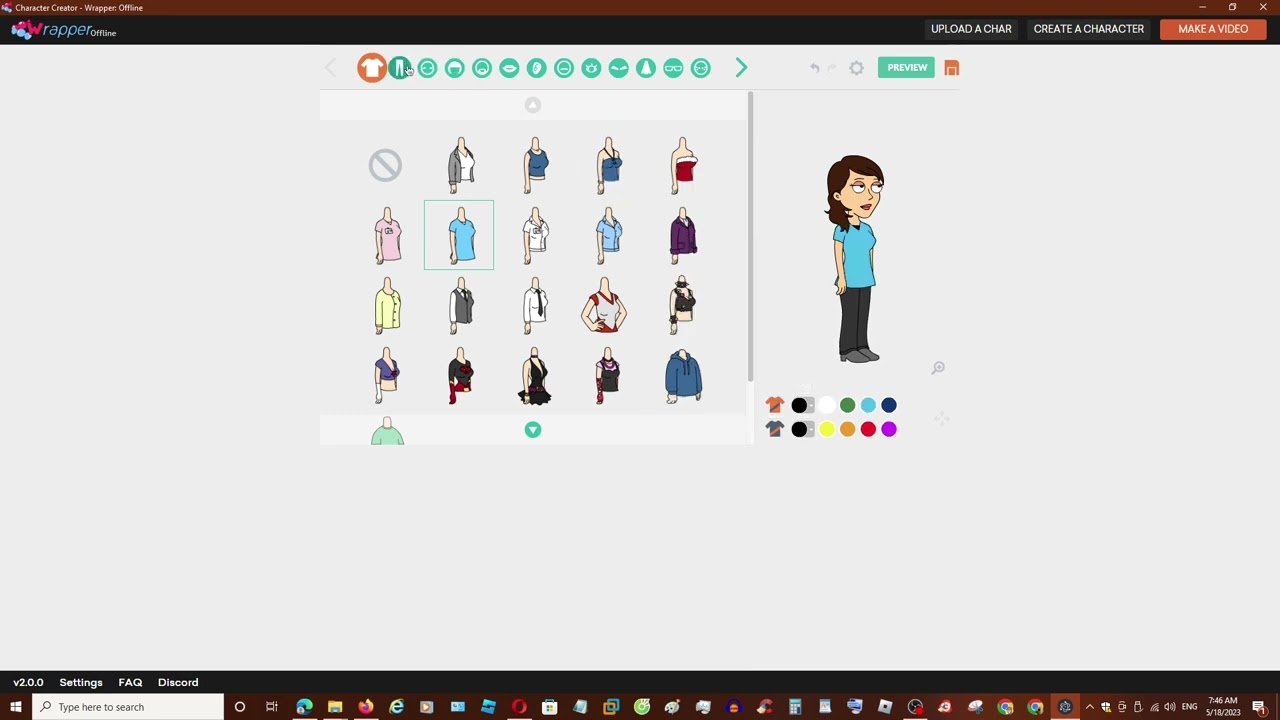Open dropdown beside first black swatch

point(811,405)
